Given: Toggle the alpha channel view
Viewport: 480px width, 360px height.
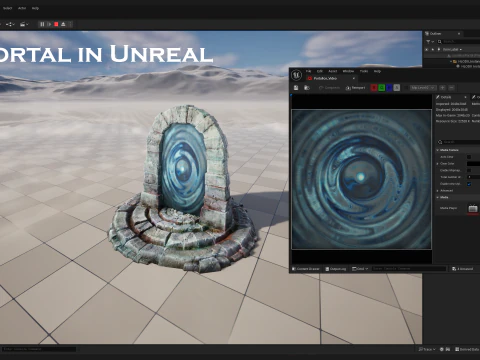Looking at the screenshot, I should 397,88.
